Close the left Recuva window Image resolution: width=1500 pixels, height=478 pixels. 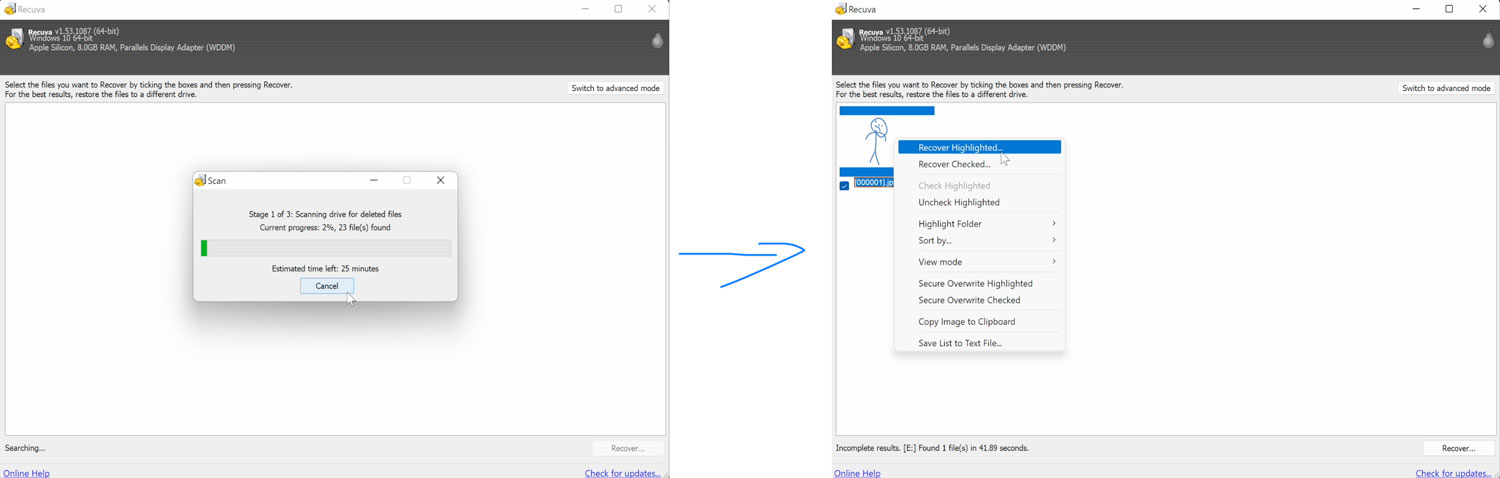click(652, 9)
